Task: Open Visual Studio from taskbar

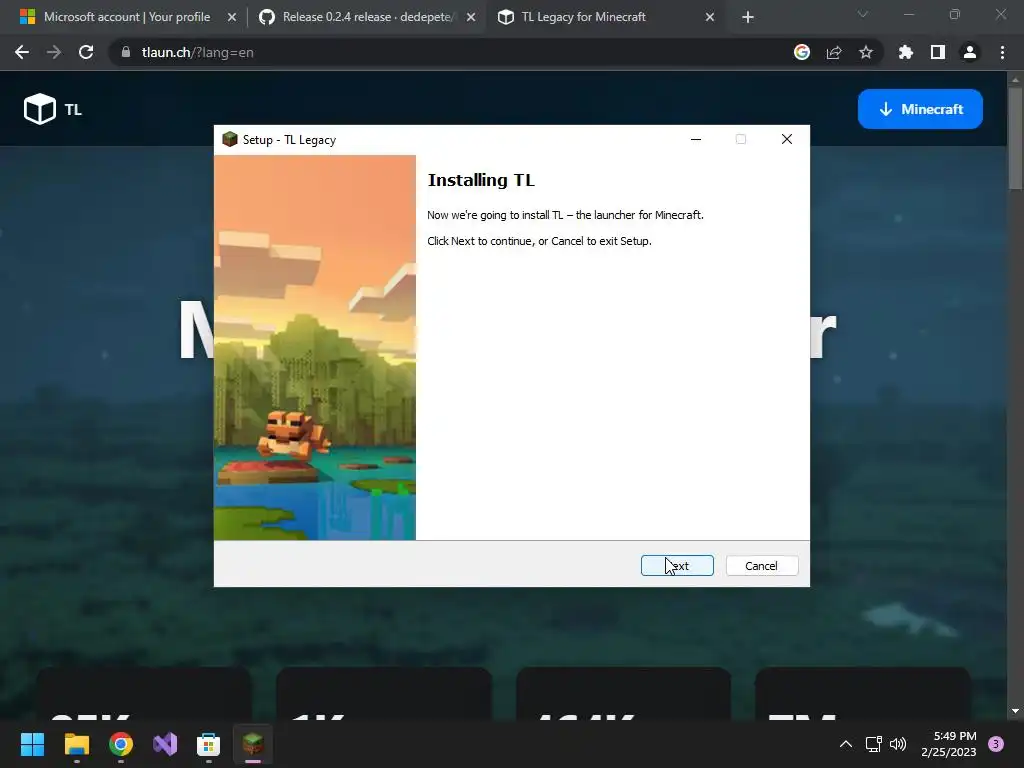Action: (165, 744)
